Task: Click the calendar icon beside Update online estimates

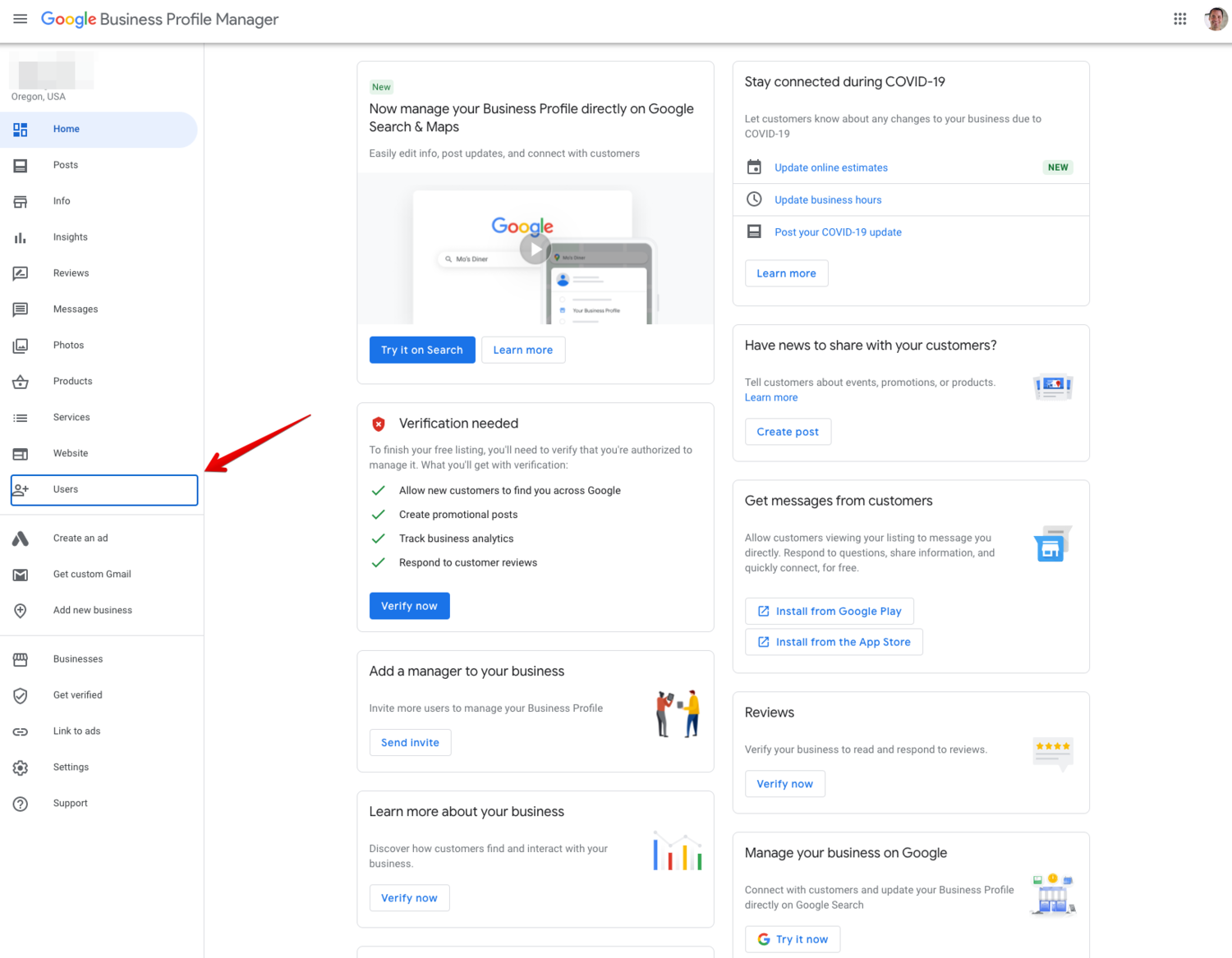Action: [754, 167]
